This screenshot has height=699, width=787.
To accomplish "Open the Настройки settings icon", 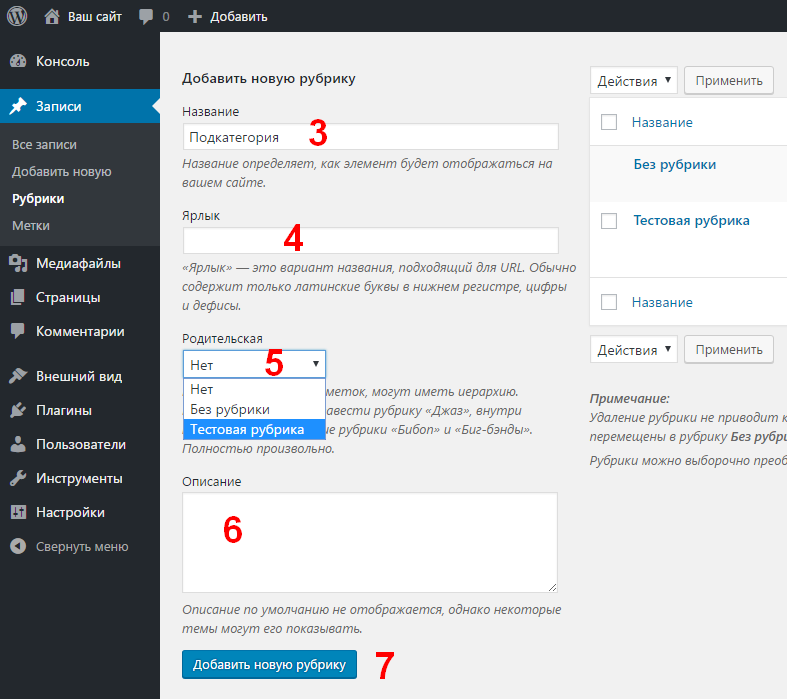I will (x=18, y=512).
